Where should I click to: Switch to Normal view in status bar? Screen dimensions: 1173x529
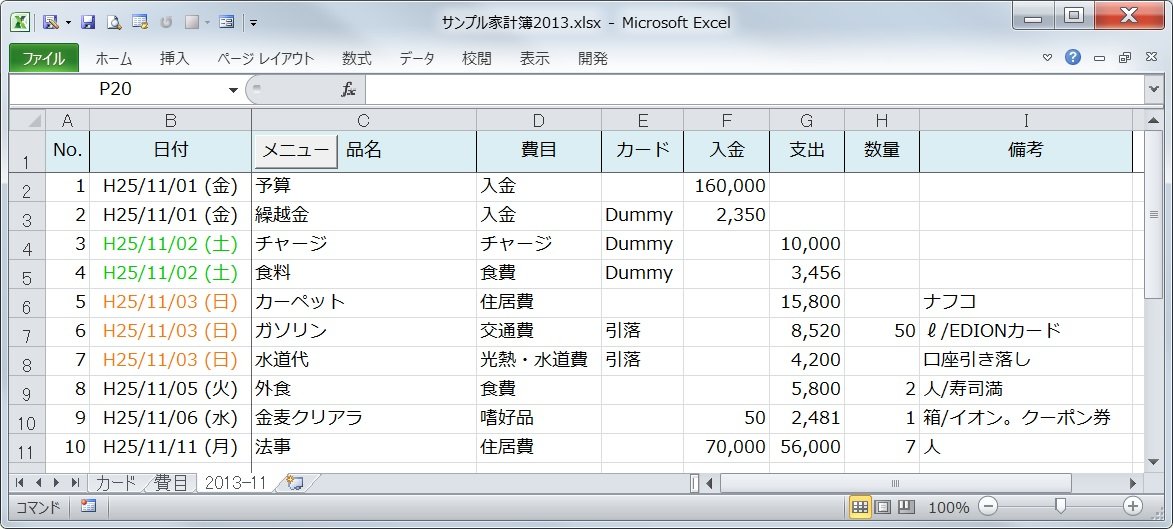click(860, 507)
